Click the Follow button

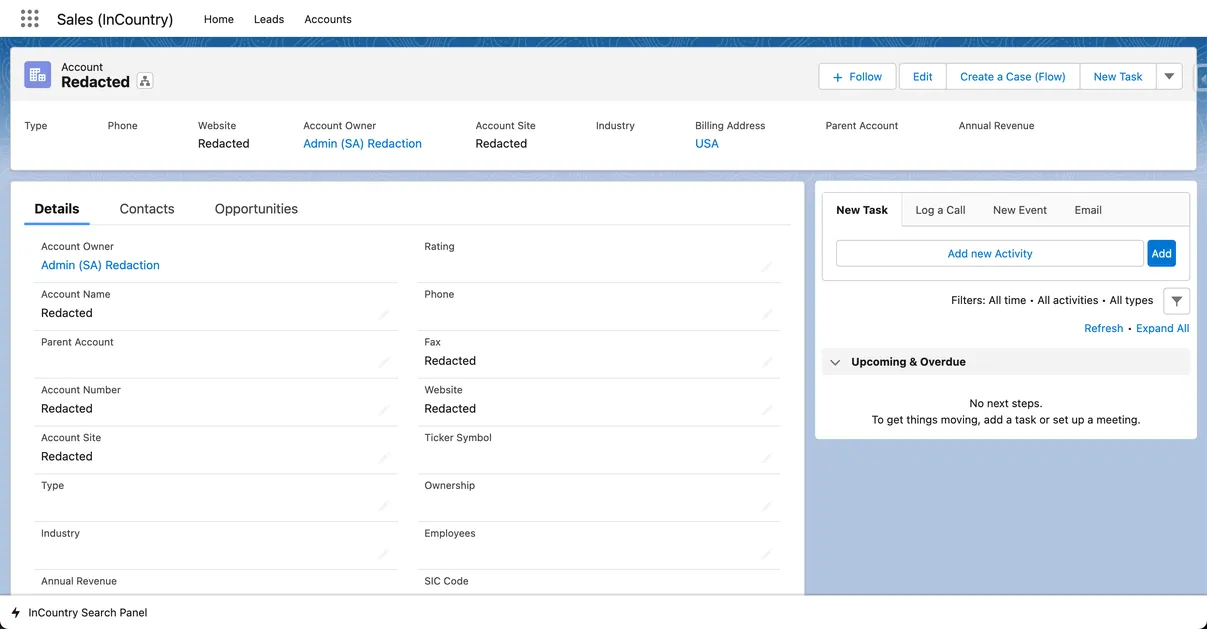[857, 77]
